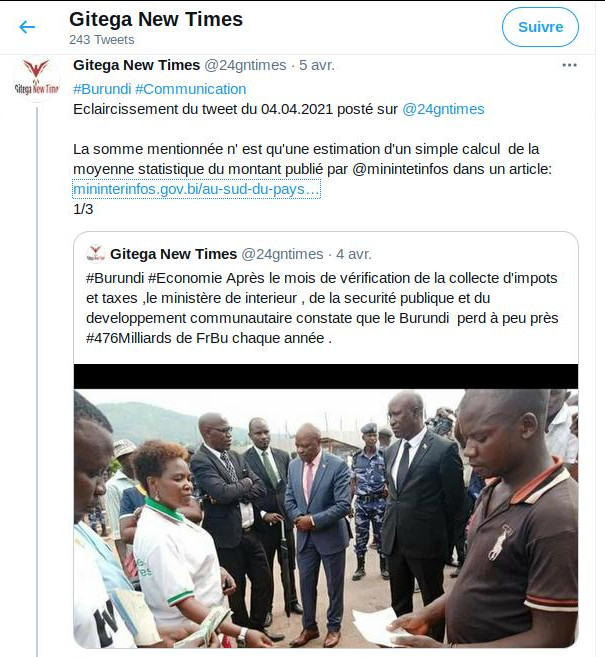Image resolution: width=605 pixels, height=657 pixels.
Task: Visit the @24gntimes mention in the tweet text
Action: click(443, 109)
